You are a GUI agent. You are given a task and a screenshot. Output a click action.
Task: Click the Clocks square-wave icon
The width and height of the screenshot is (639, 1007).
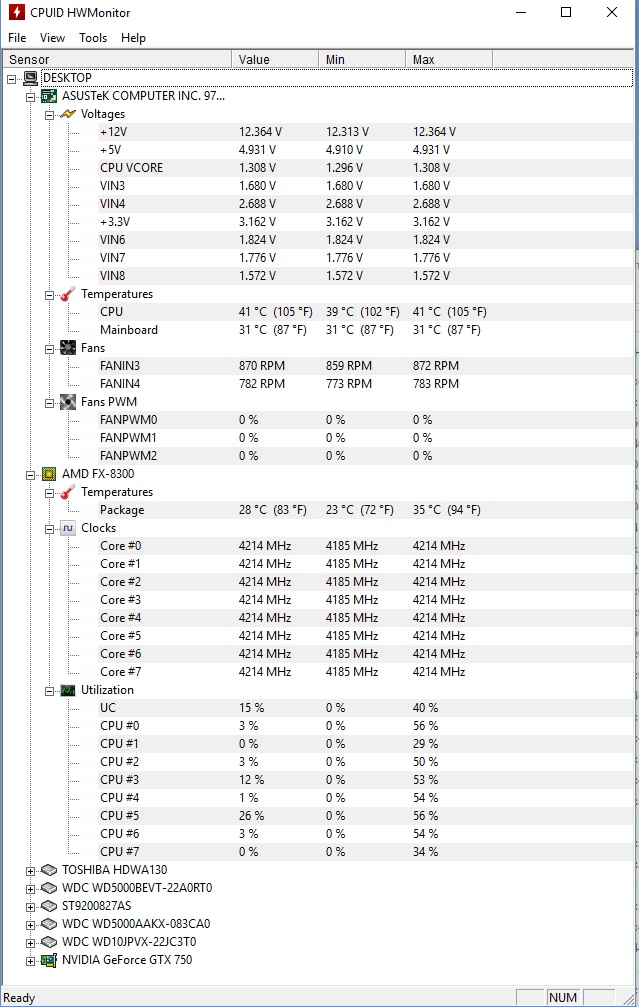(67, 528)
